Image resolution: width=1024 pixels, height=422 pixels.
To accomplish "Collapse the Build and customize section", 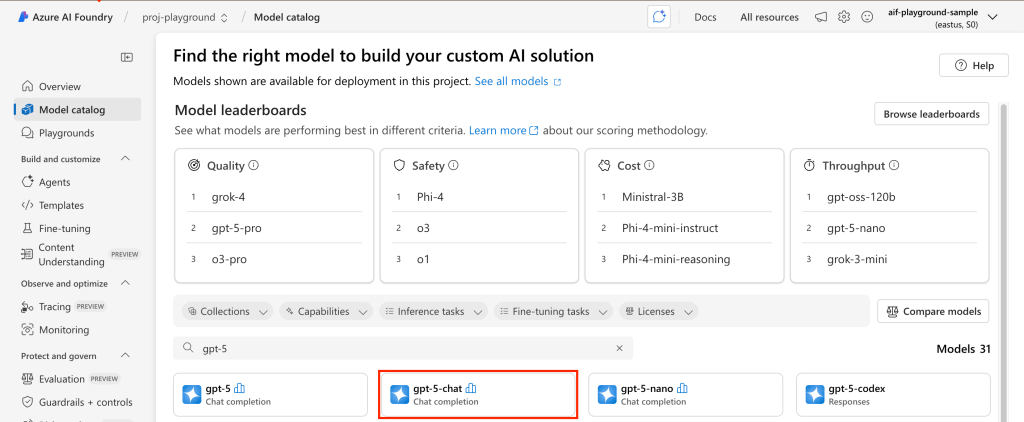I will point(126,159).
